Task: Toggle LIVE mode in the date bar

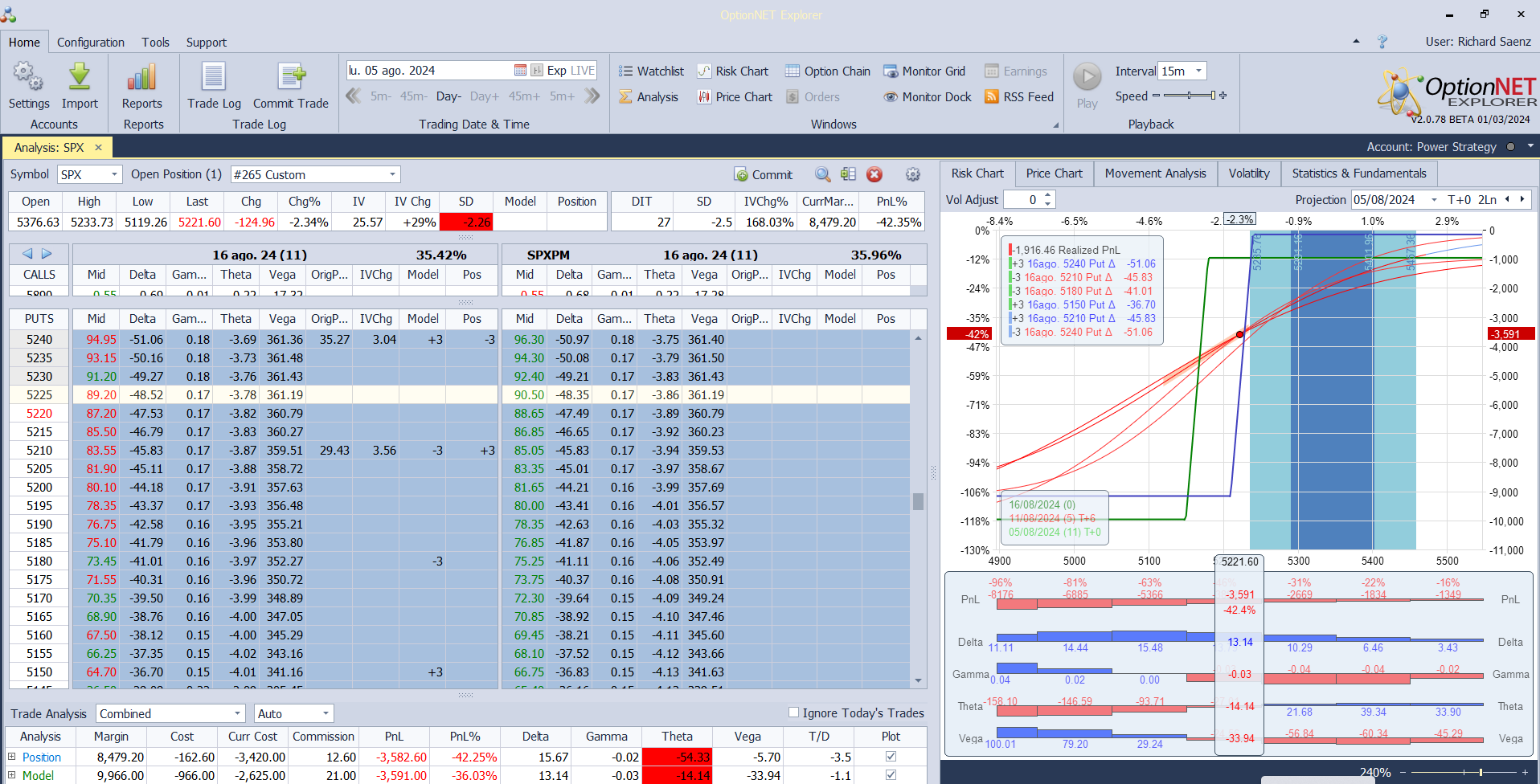Action: tap(582, 71)
